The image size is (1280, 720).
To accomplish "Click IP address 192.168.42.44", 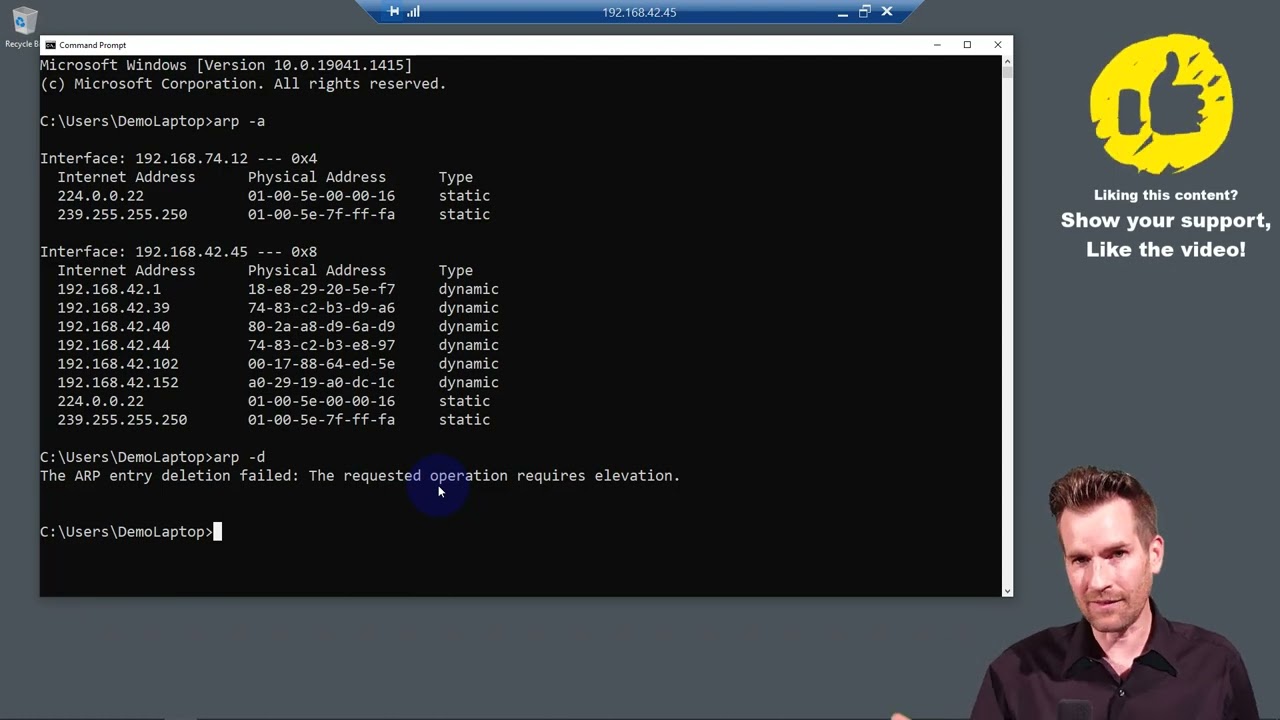I will click(x=113, y=345).
